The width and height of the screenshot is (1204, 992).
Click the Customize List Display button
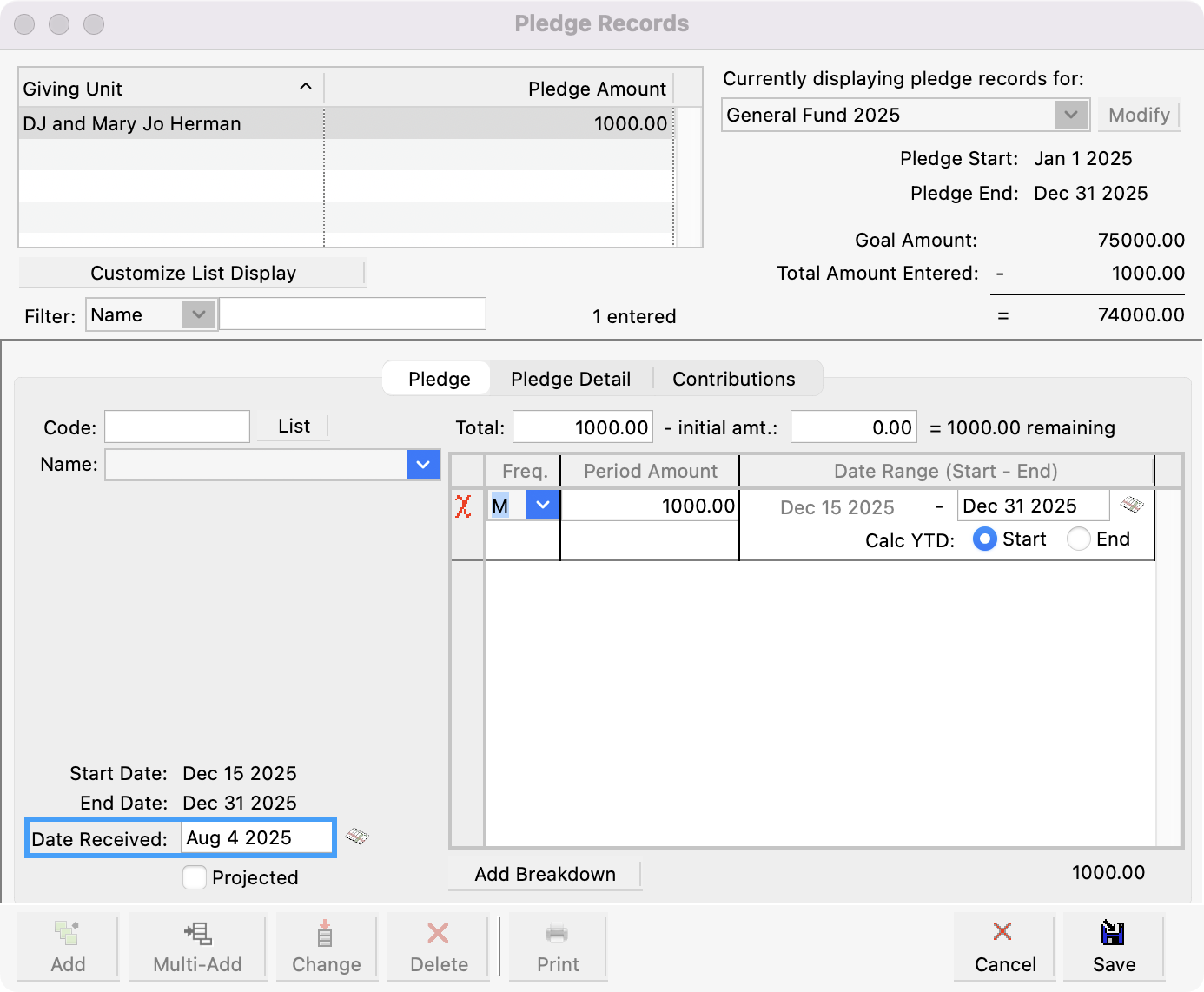pos(192,272)
